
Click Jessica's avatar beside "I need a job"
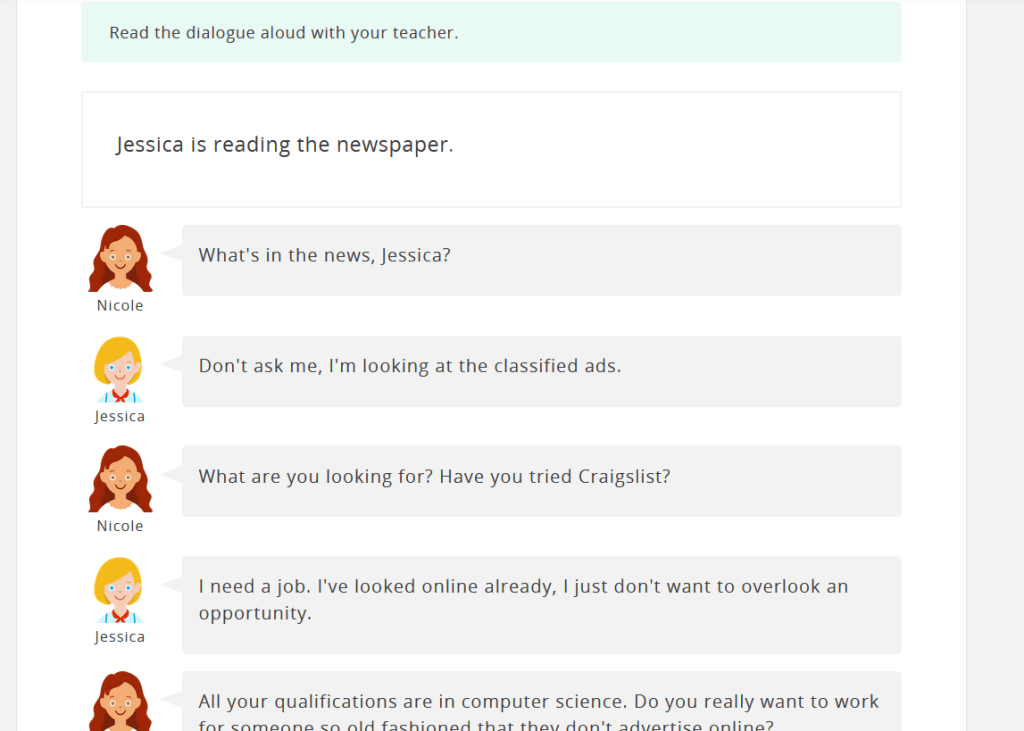(x=119, y=589)
